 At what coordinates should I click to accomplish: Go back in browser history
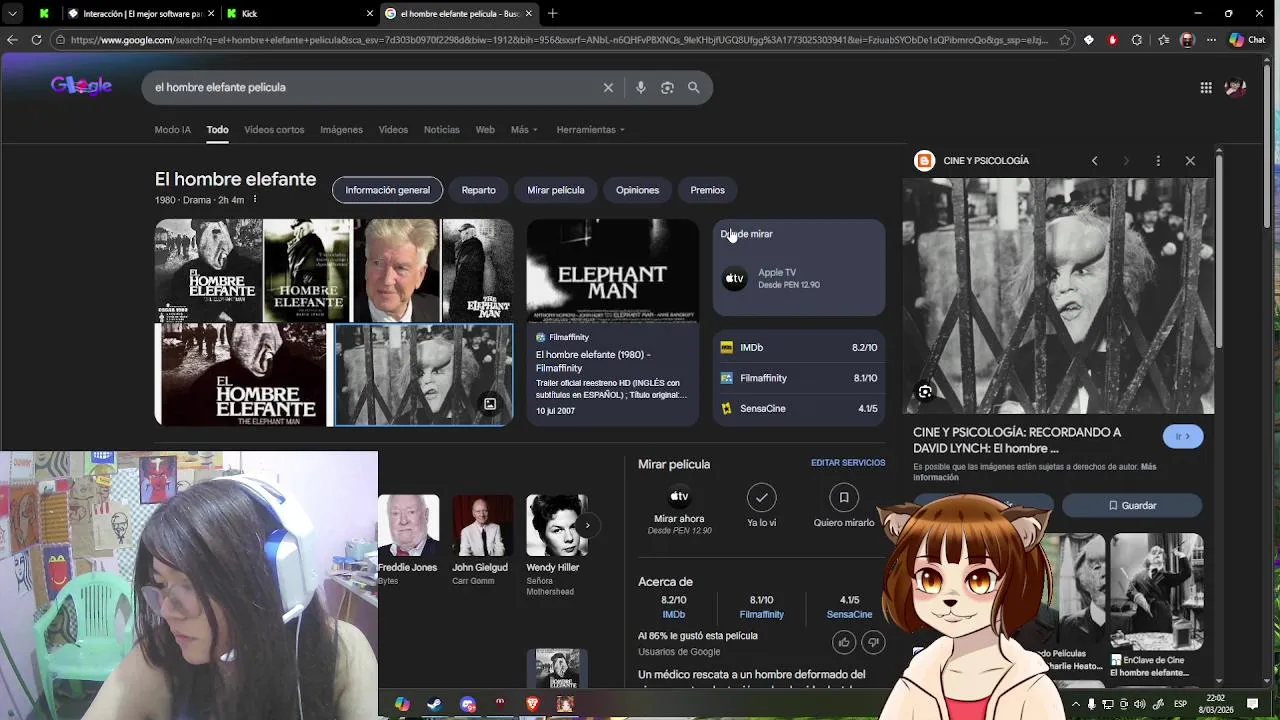(12, 40)
